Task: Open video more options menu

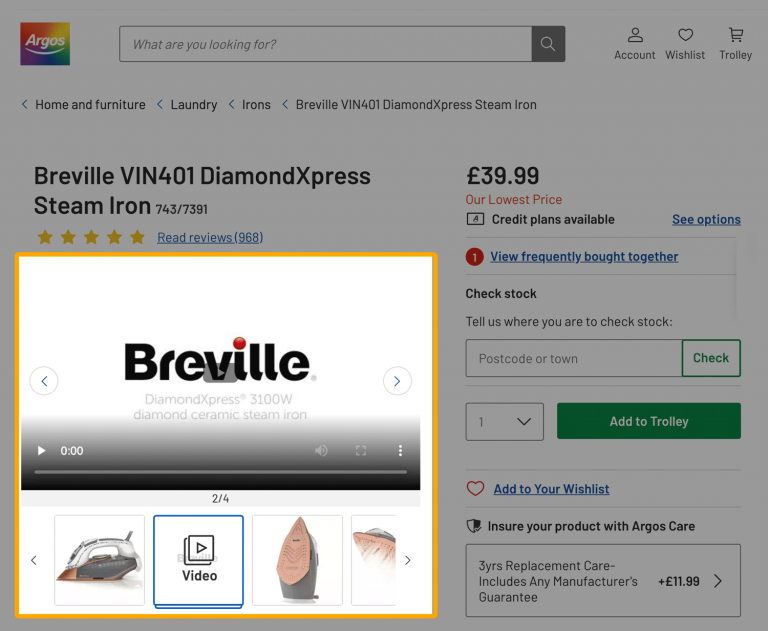Action: tap(400, 451)
